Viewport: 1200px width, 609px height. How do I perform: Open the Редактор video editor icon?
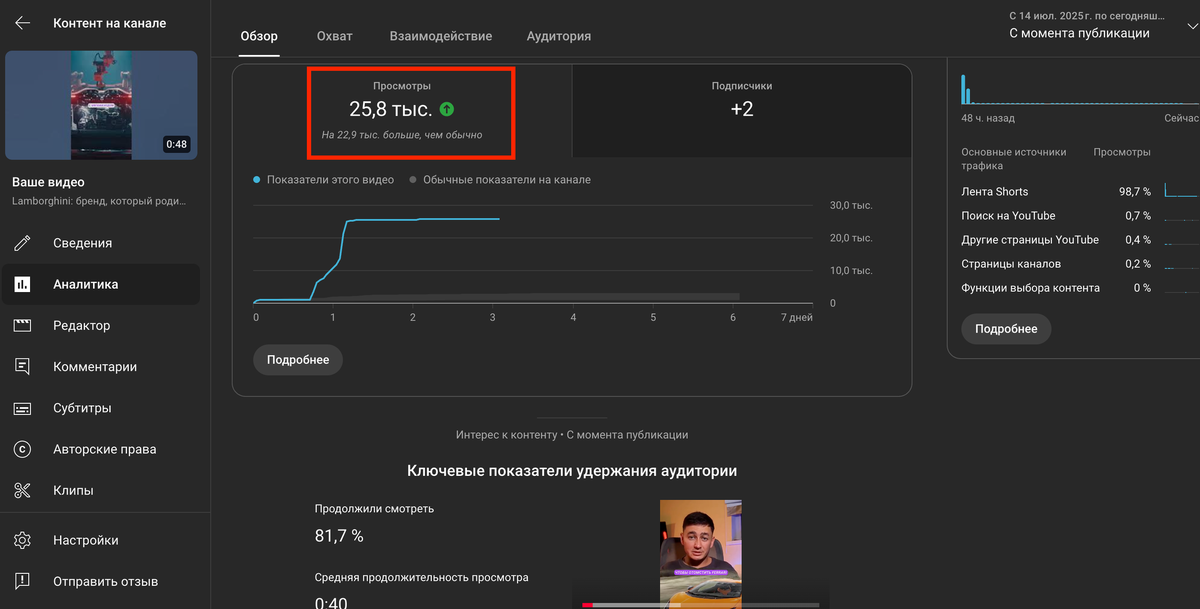(x=24, y=325)
